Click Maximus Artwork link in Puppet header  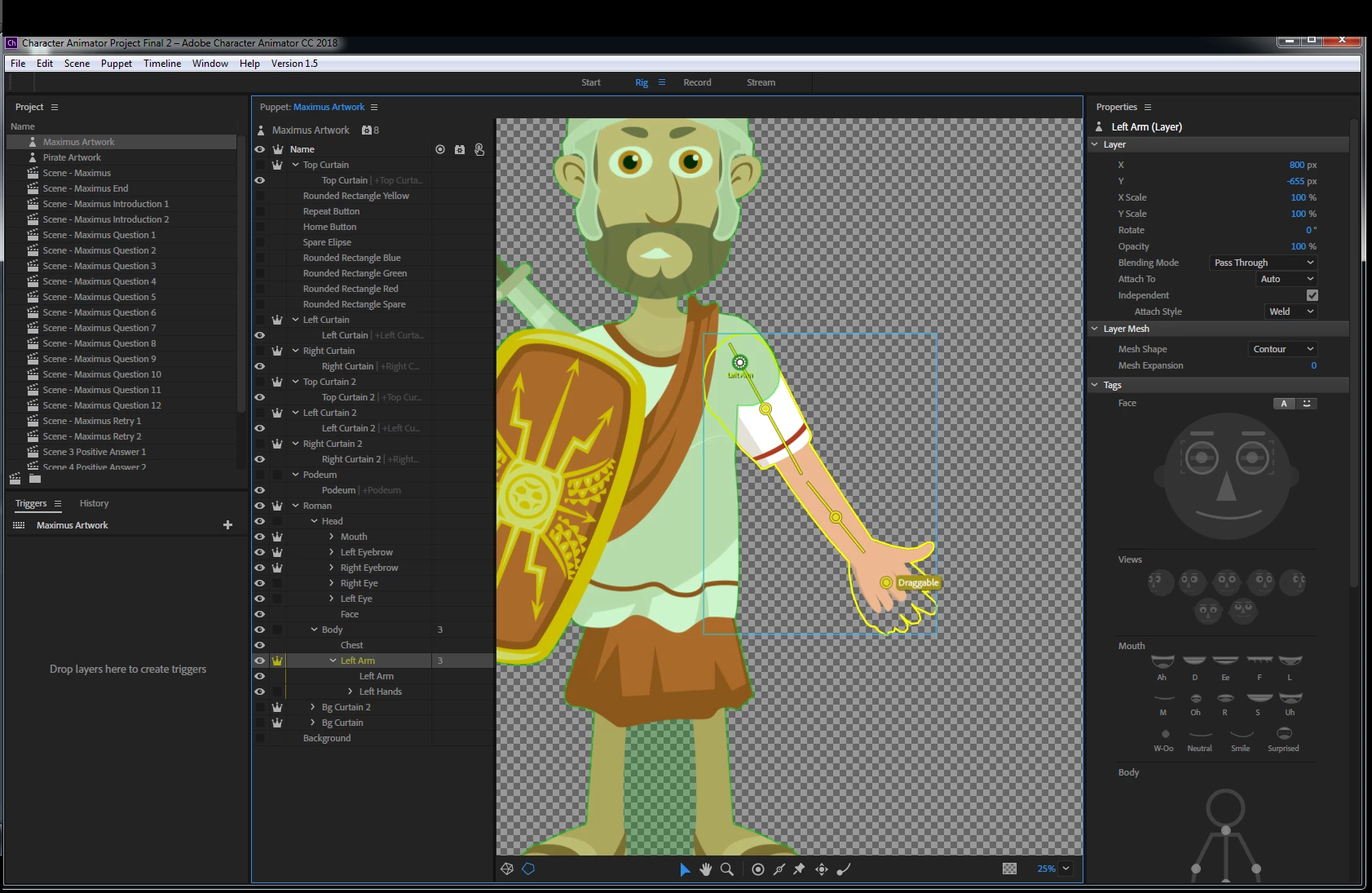pyautogui.click(x=329, y=107)
